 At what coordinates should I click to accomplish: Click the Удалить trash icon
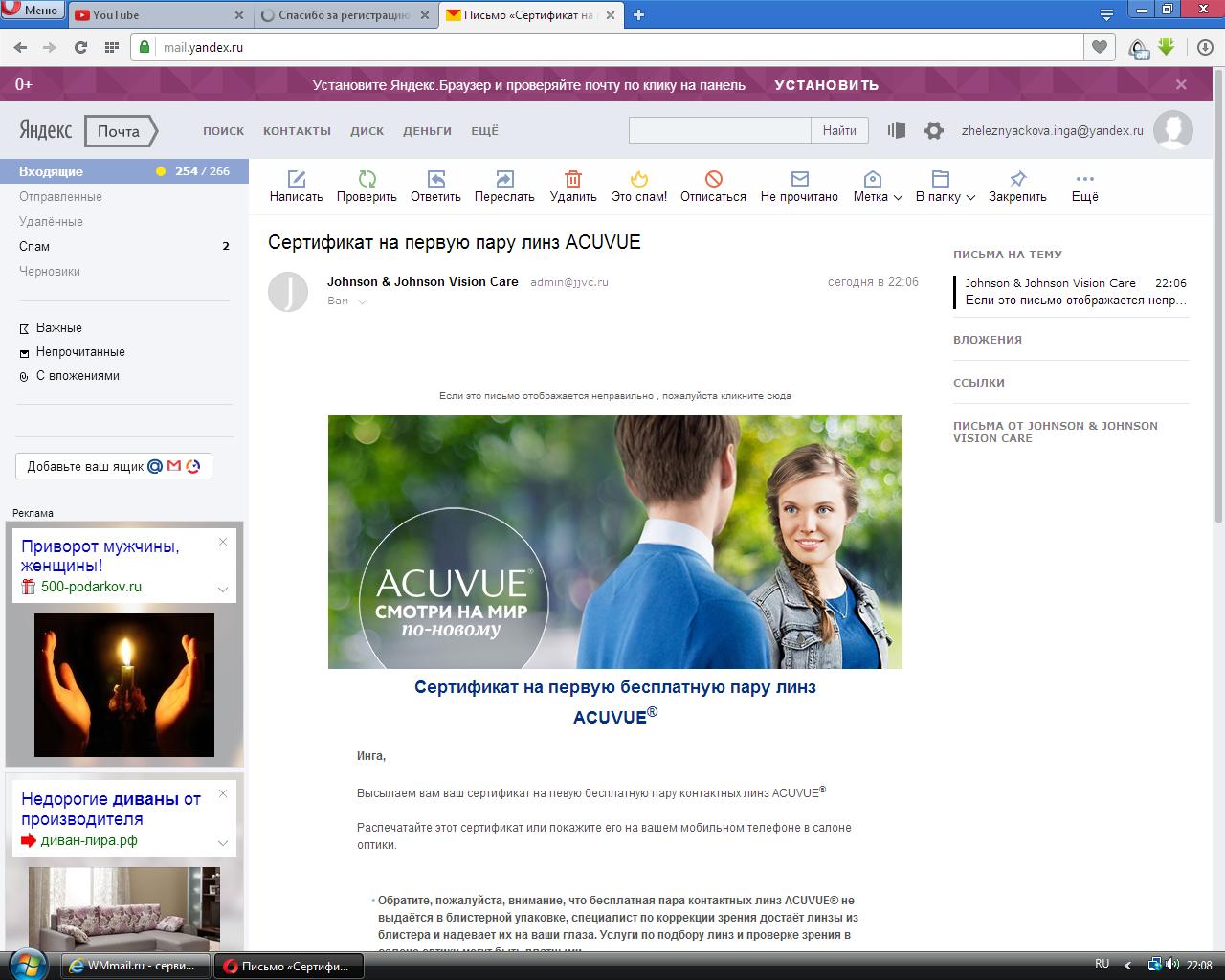[x=573, y=179]
